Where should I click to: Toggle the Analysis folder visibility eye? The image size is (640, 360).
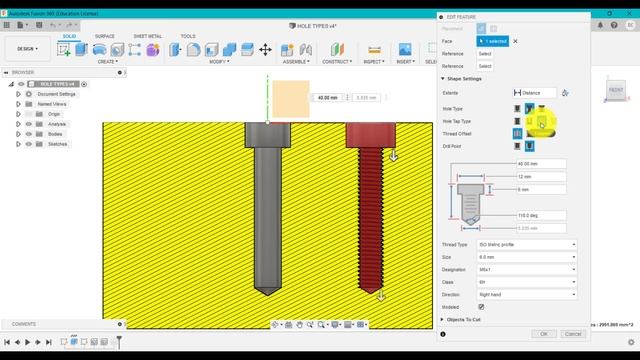click(29, 124)
